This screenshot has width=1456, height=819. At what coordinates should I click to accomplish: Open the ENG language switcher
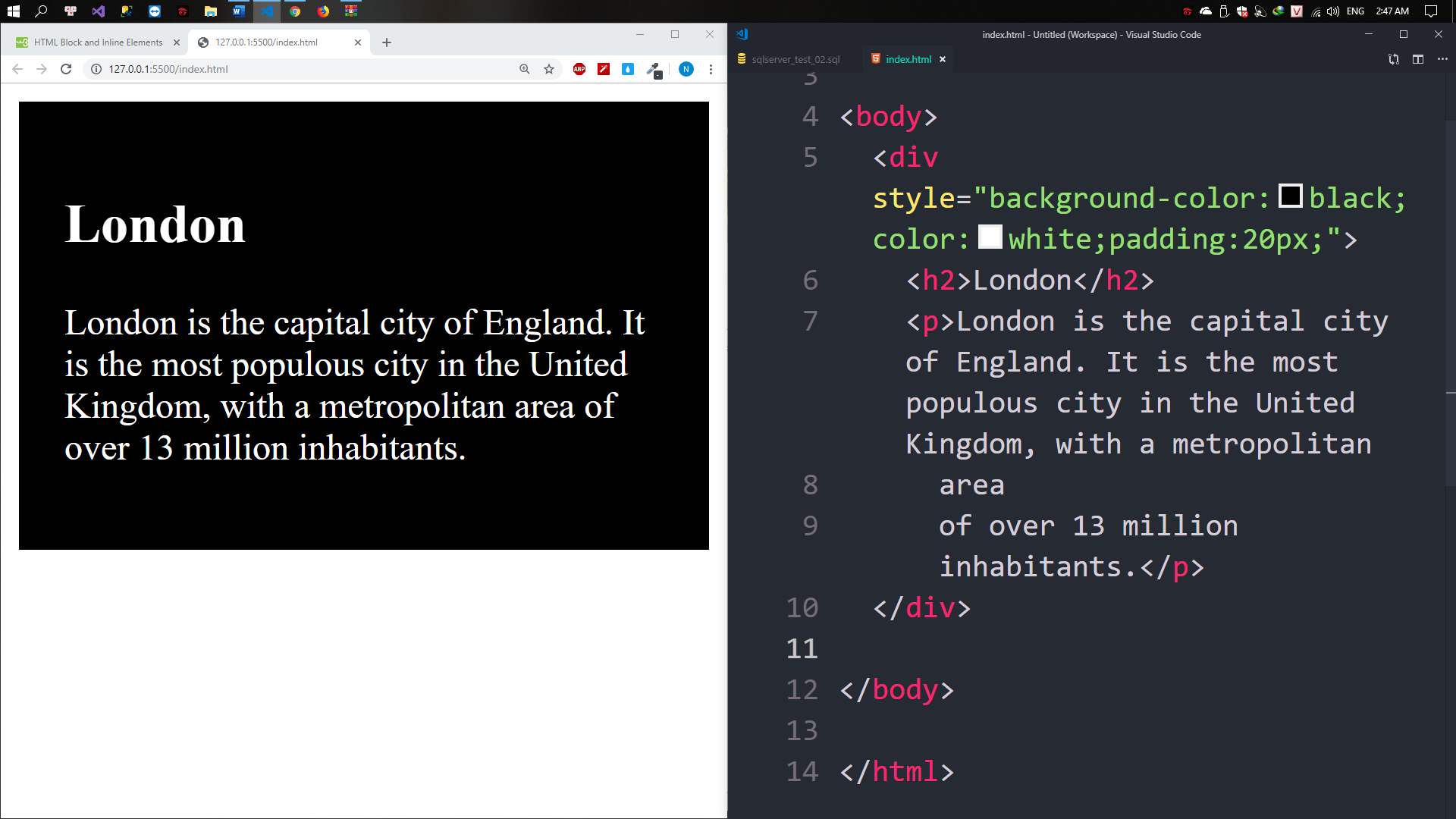pyautogui.click(x=1355, y=11)
